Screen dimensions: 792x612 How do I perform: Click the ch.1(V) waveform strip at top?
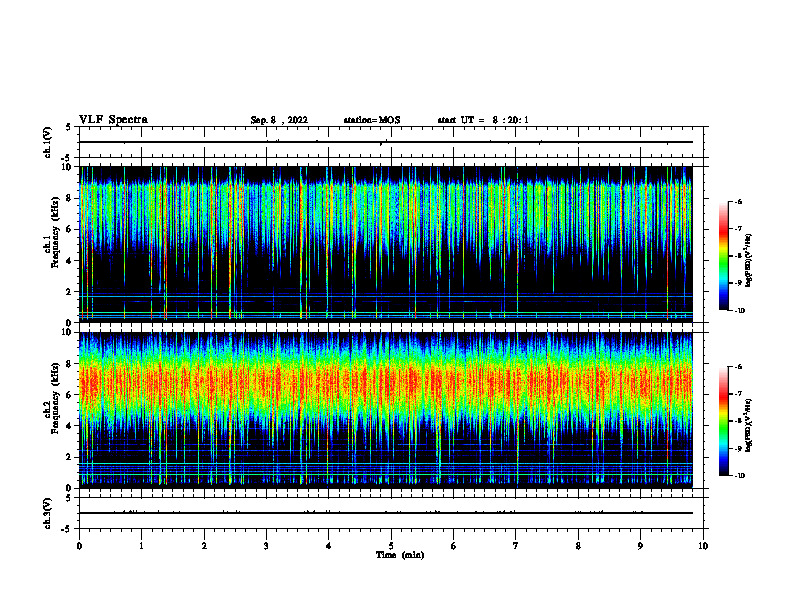point(391,142)
